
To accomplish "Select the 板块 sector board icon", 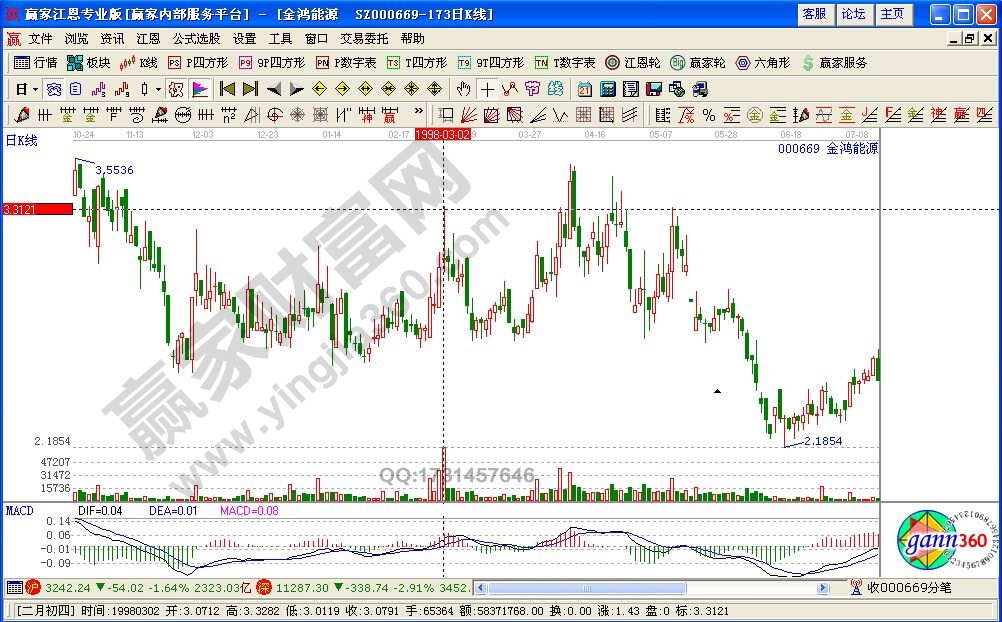I will 88,62.
